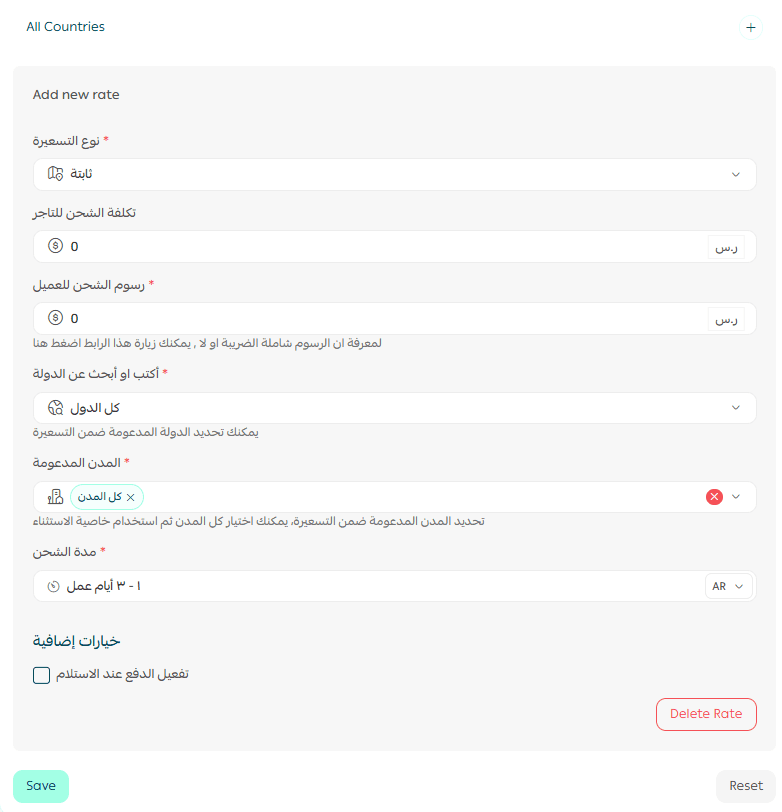Expand the supported cities dropdown arrow
Screen dimensions: 782x812
(737, 497)
